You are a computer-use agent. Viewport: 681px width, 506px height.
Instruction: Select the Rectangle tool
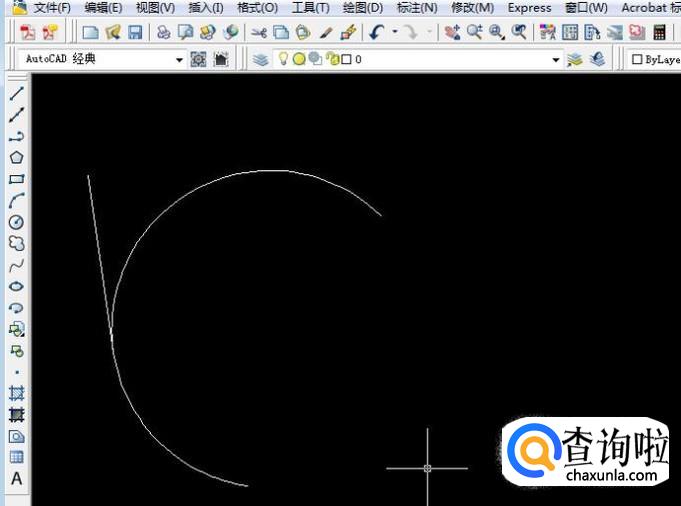click(x=17, y=179)
